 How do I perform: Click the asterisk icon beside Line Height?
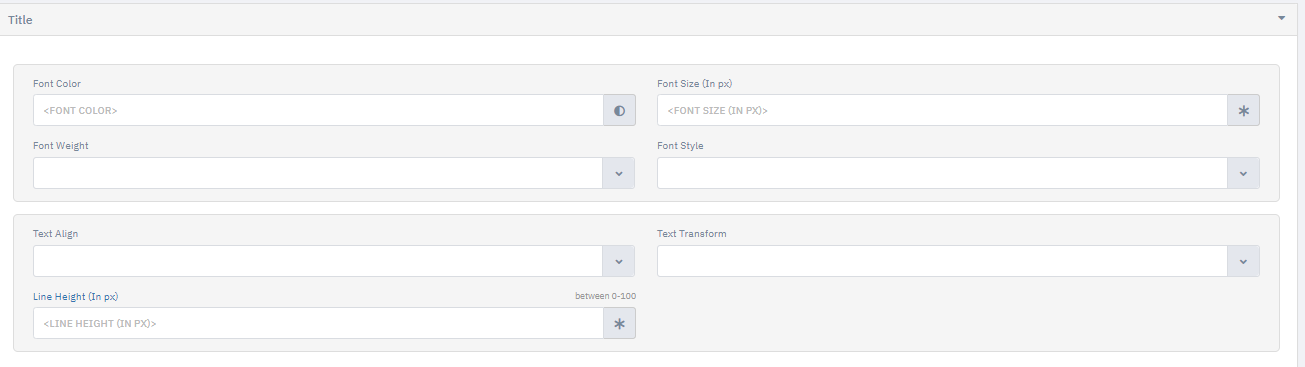click(x=619, y=323)
